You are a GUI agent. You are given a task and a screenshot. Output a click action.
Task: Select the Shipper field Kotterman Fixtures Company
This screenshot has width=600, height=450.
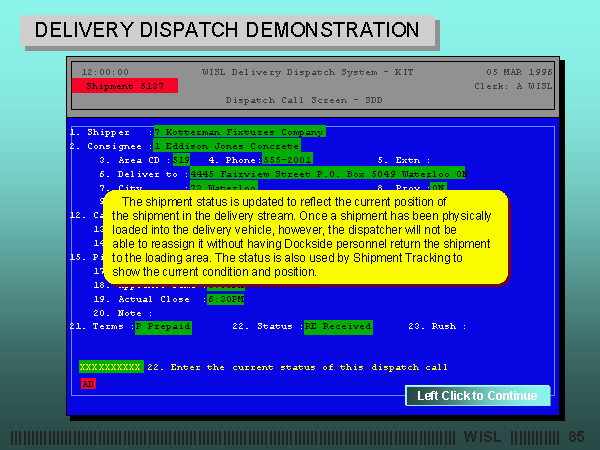tap(238, 131)
